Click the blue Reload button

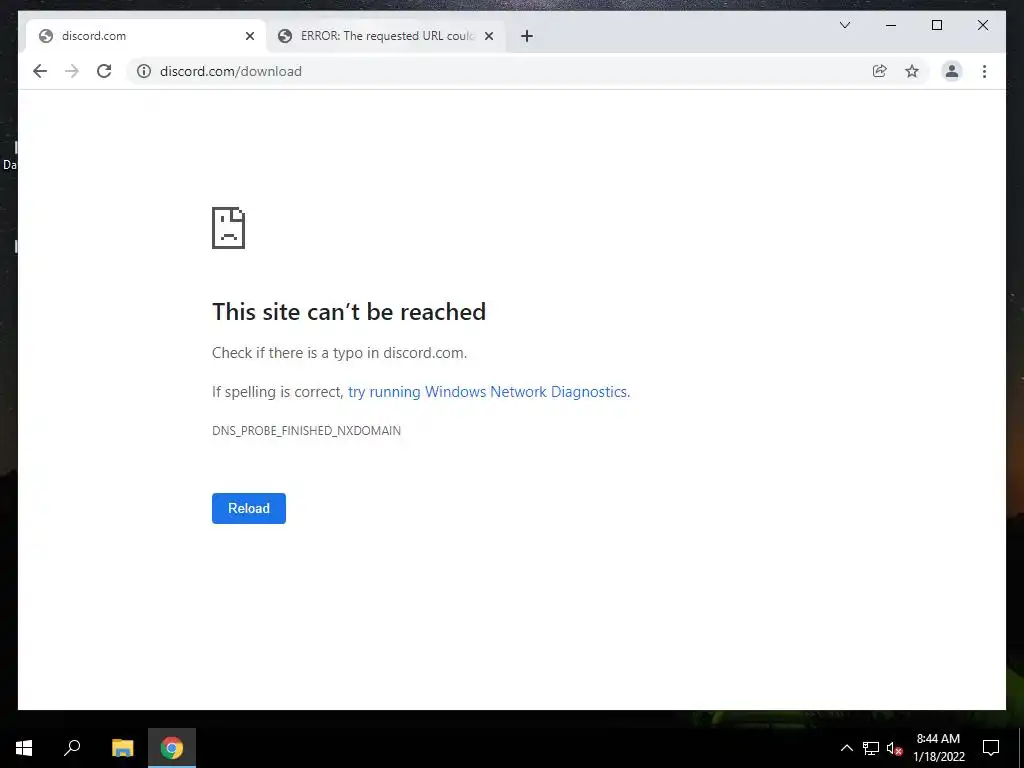[249, 508]
